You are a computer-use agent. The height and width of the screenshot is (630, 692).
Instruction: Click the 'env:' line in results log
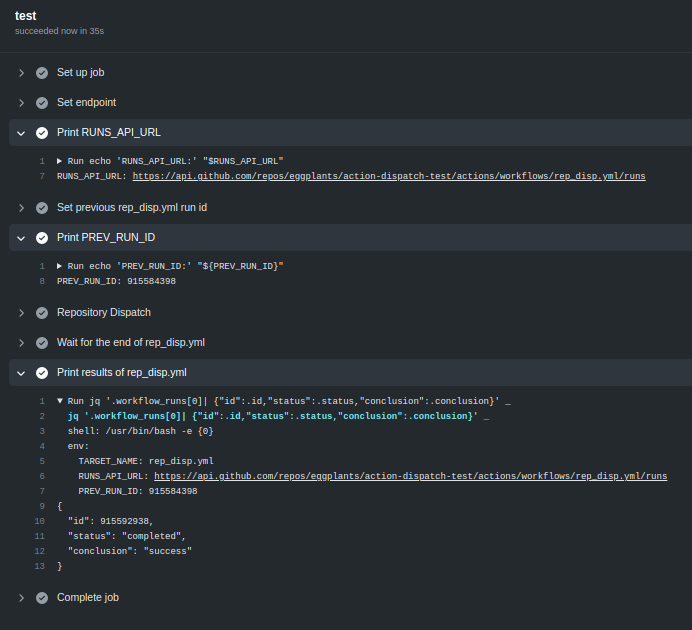(x=78, y=446)
